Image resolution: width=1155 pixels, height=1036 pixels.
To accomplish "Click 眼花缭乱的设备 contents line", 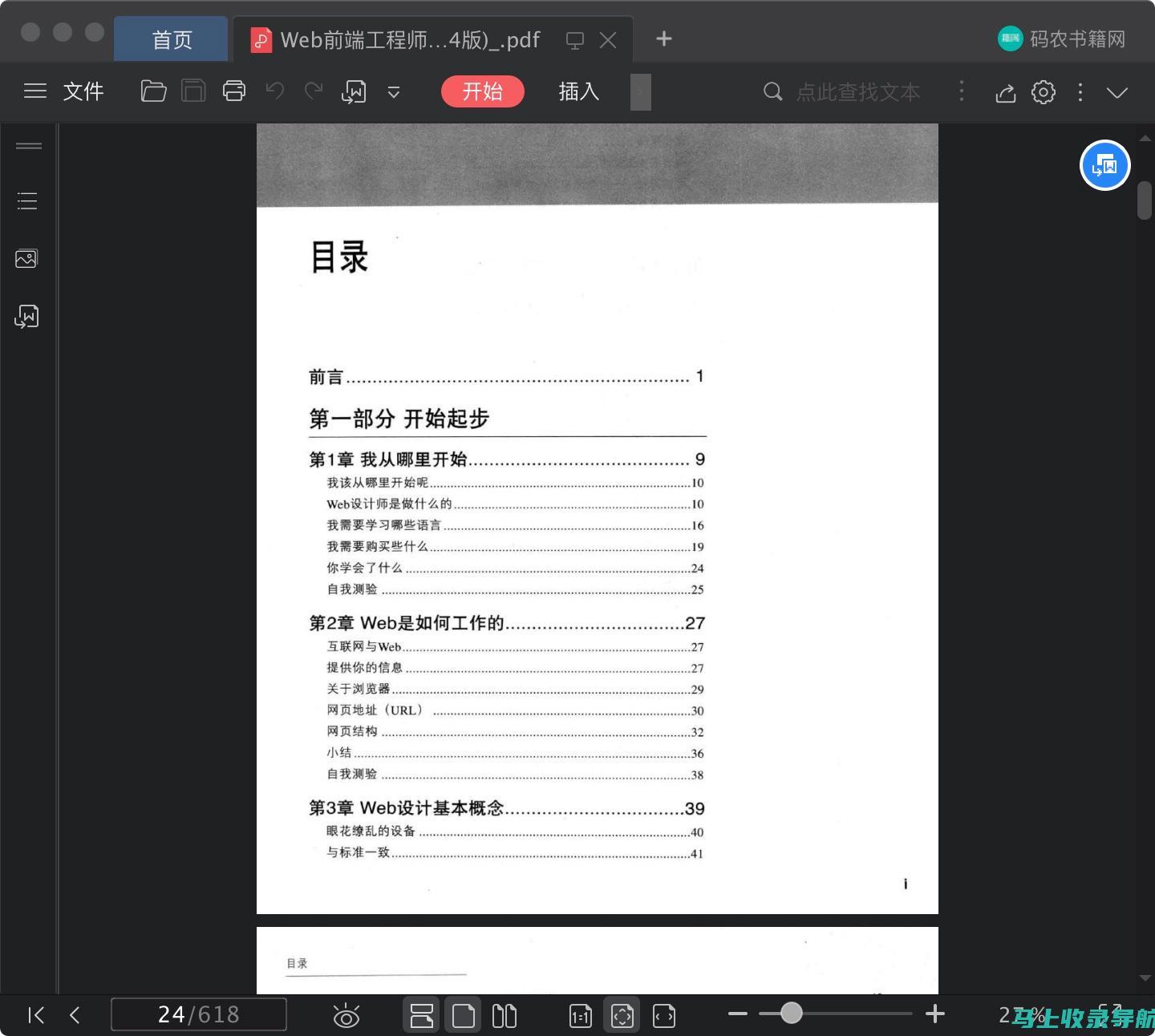I will tap(515, 832).
